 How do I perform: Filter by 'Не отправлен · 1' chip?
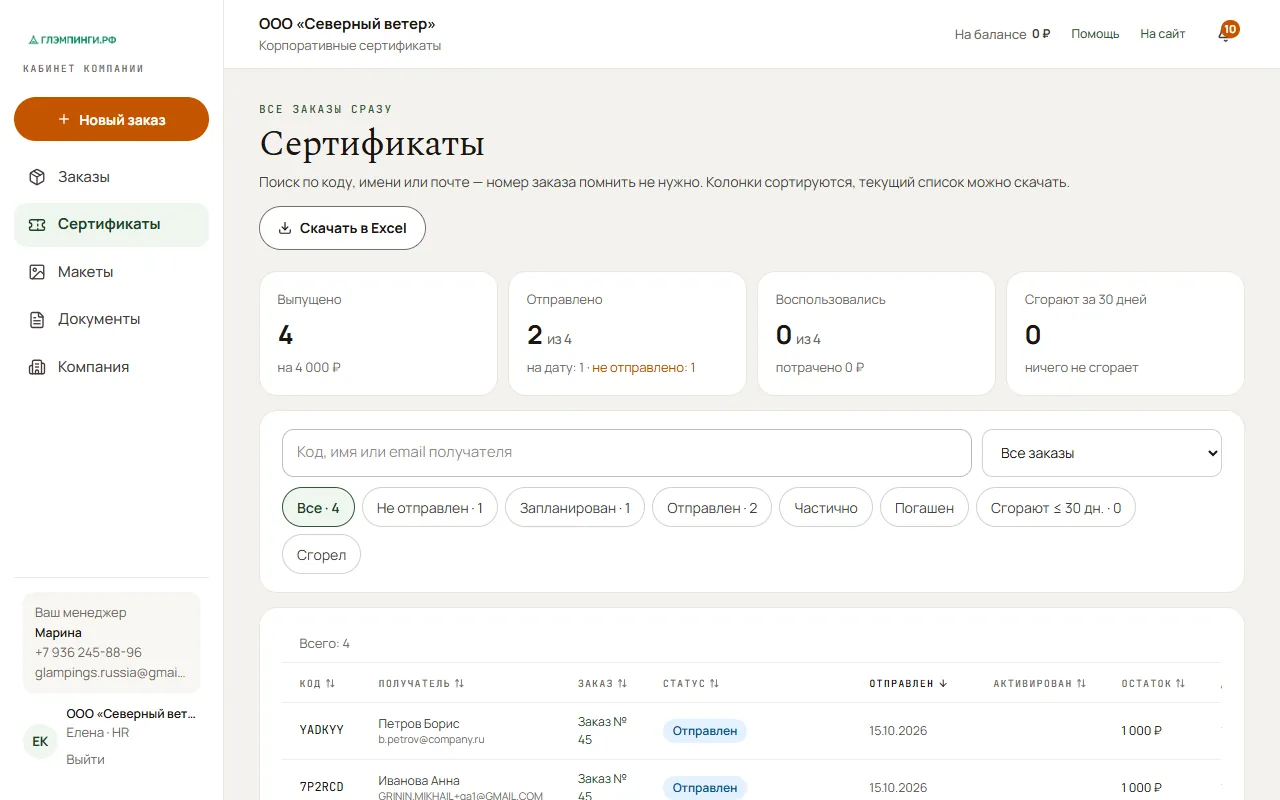click(429, 508)
